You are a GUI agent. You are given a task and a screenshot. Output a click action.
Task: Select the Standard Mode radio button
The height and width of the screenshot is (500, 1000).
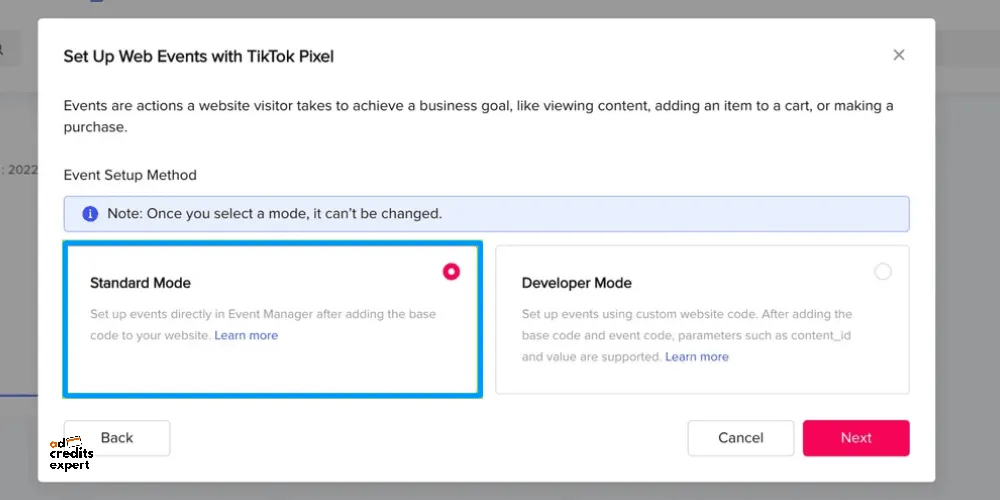point(451,272)
